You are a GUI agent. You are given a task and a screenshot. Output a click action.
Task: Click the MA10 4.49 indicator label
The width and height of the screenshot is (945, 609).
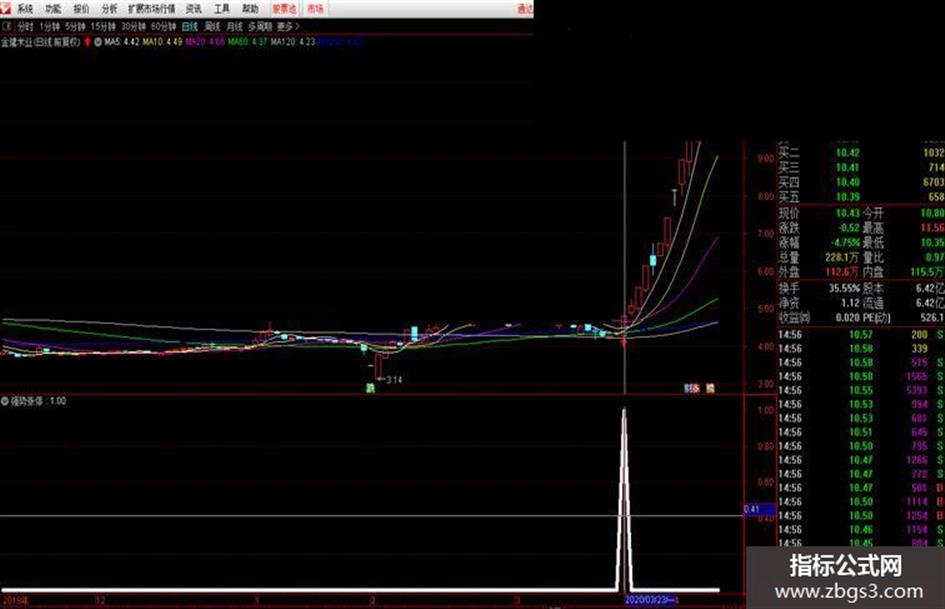tap(162, 42)
